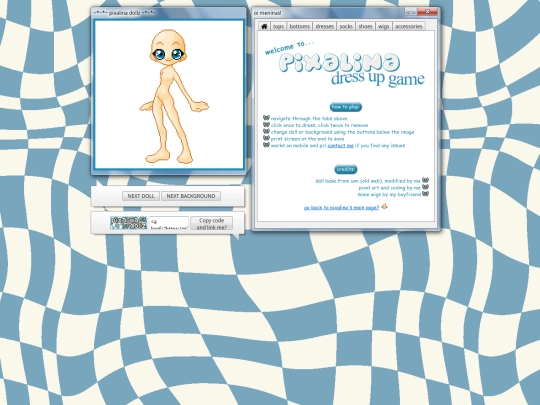The width and height of the screenshot is (540, 405).
Task: Open 'go back to pixalina's main page' link
Action: click(x=341, y=208)
